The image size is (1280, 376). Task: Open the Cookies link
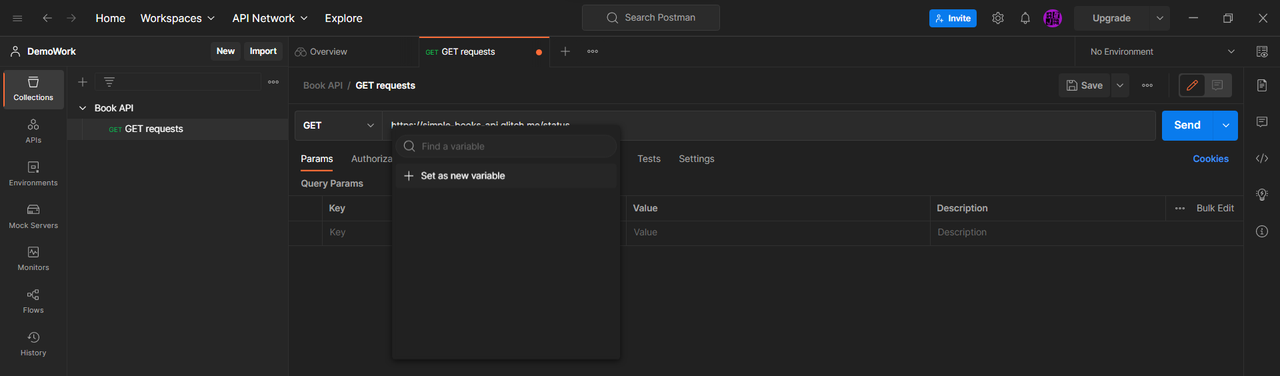tap(1210, 158)
